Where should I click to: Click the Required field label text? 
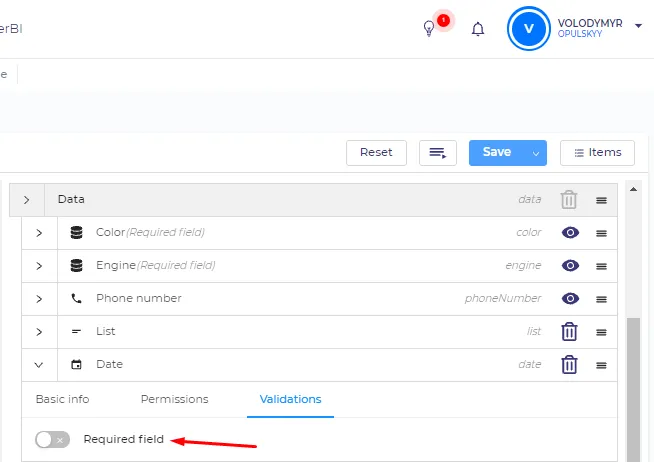pyautogui.click(x=123, y=439)
